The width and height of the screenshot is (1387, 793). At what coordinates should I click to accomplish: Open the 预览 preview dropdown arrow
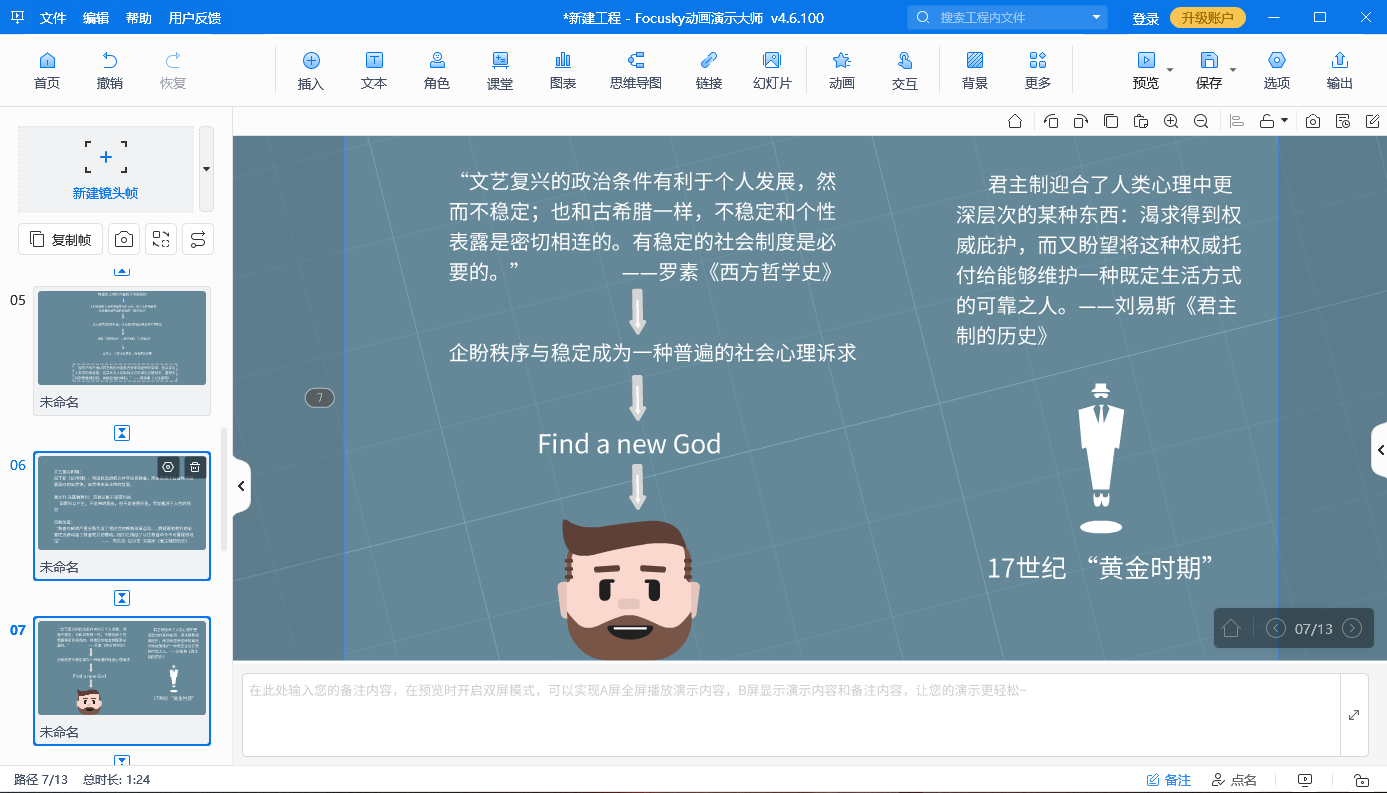tap(1170, 70)
